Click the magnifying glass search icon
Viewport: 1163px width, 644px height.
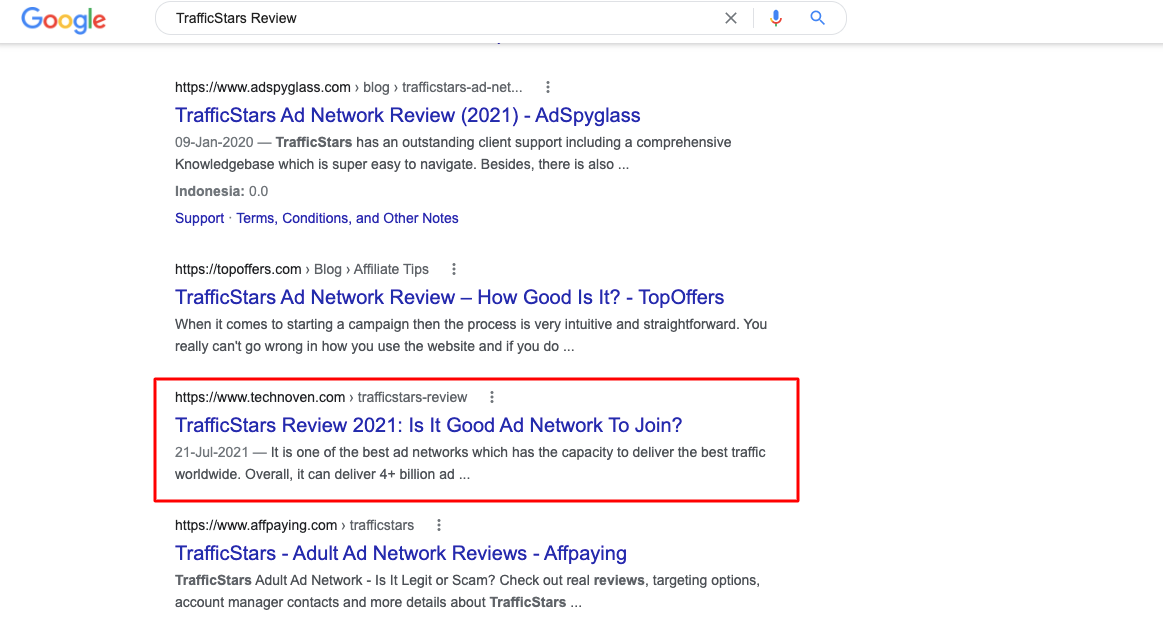[817, 18]
